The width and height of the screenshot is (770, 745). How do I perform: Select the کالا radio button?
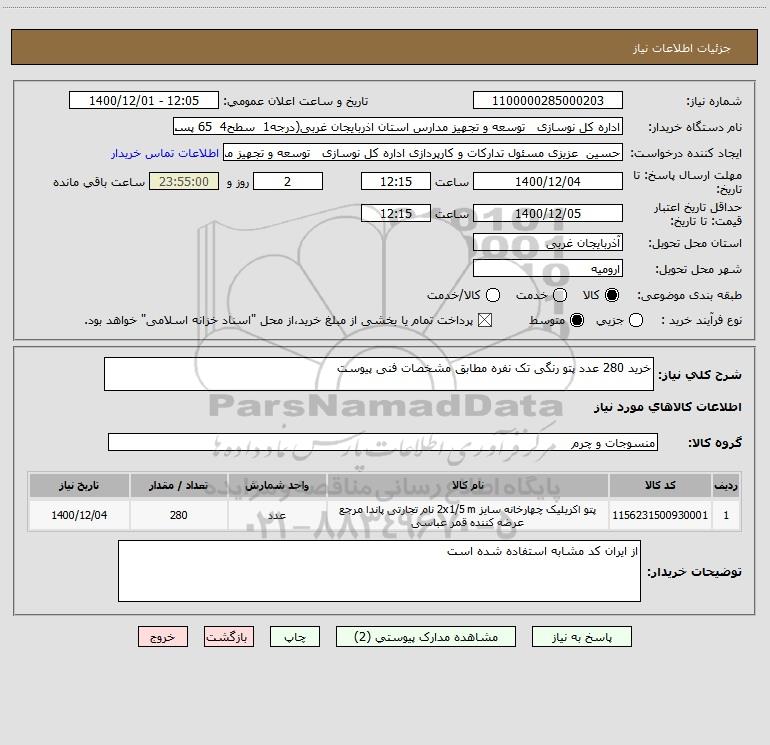click(x=612, y=295)
